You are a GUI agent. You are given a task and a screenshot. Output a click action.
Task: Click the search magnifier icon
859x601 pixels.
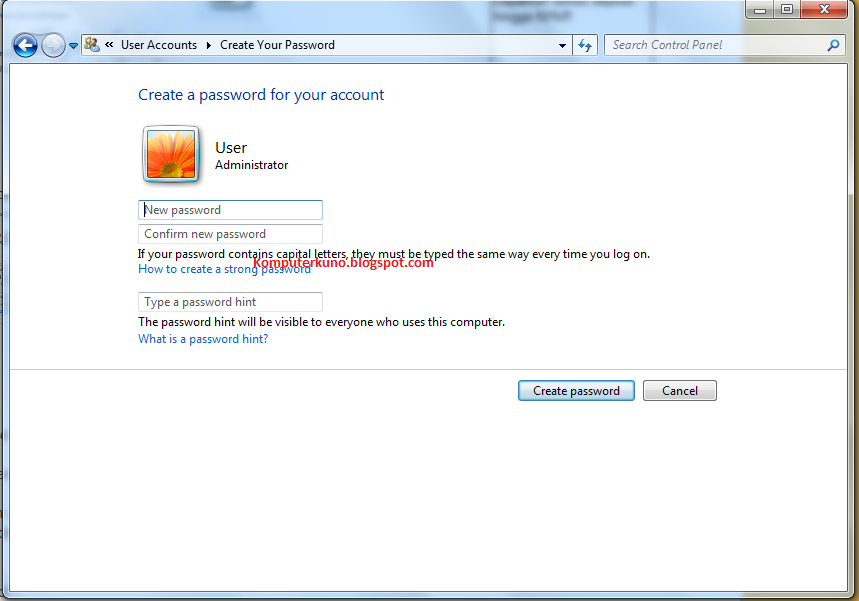coord(833,45)
